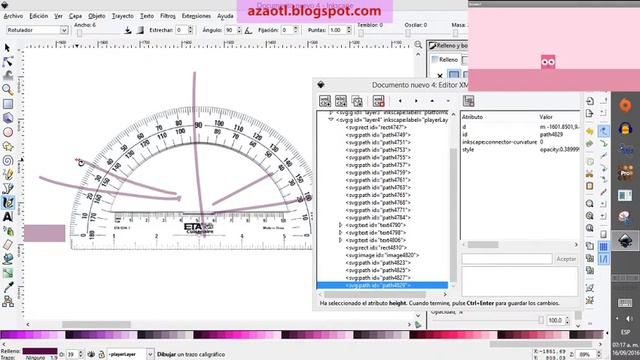This screenshot has height=360, width=640.
Task: Click the Raise node arrow in XML editor
Action: pyautogui.click(x=432, y=101)
